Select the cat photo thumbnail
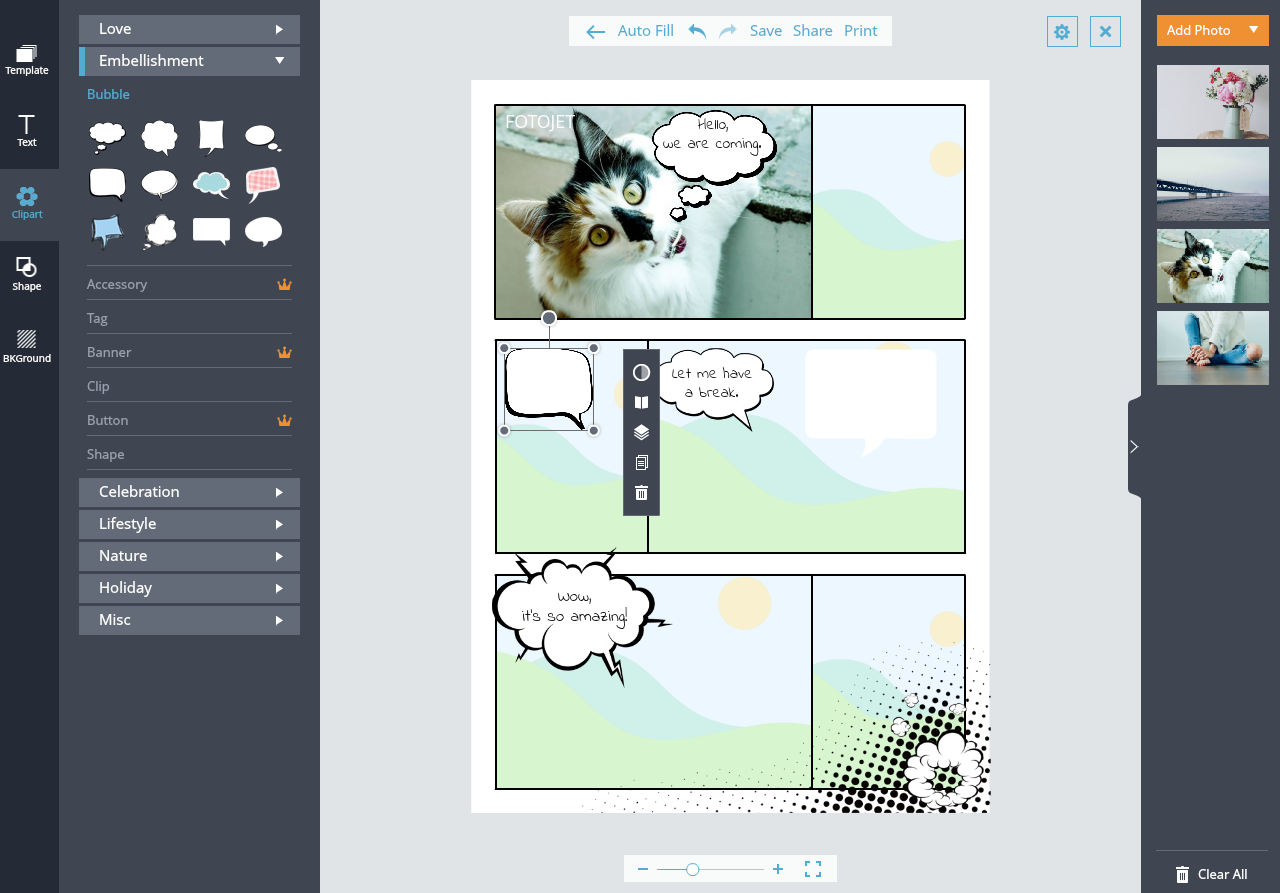This screenshot has width=1280, height=893. coord(1213,266)
